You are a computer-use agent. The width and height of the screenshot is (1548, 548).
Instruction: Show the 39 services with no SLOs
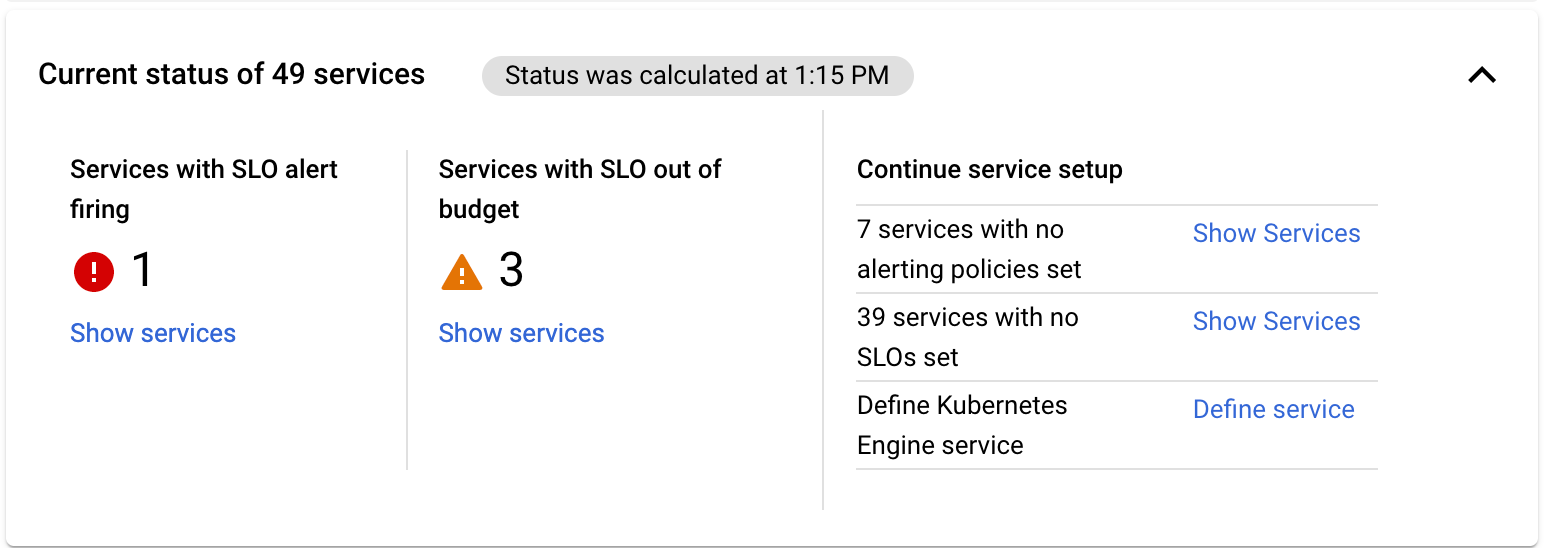pyautogui.click(x=1276, y=321)
